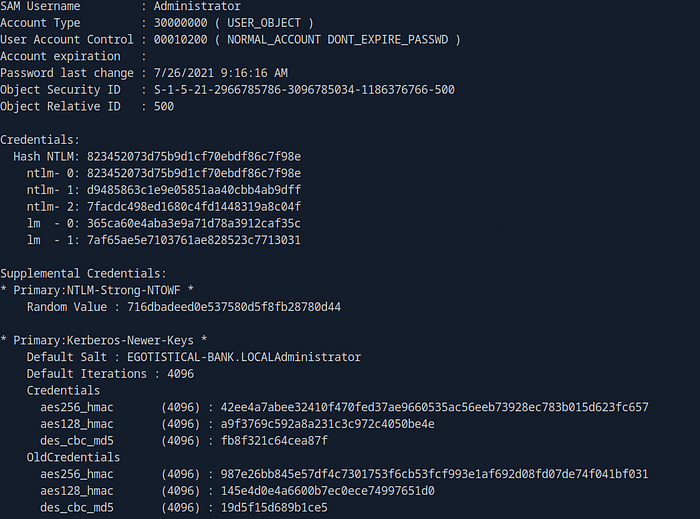Click the OldCredentials aes256_hmac key 987e26bb

coord(434,474)
